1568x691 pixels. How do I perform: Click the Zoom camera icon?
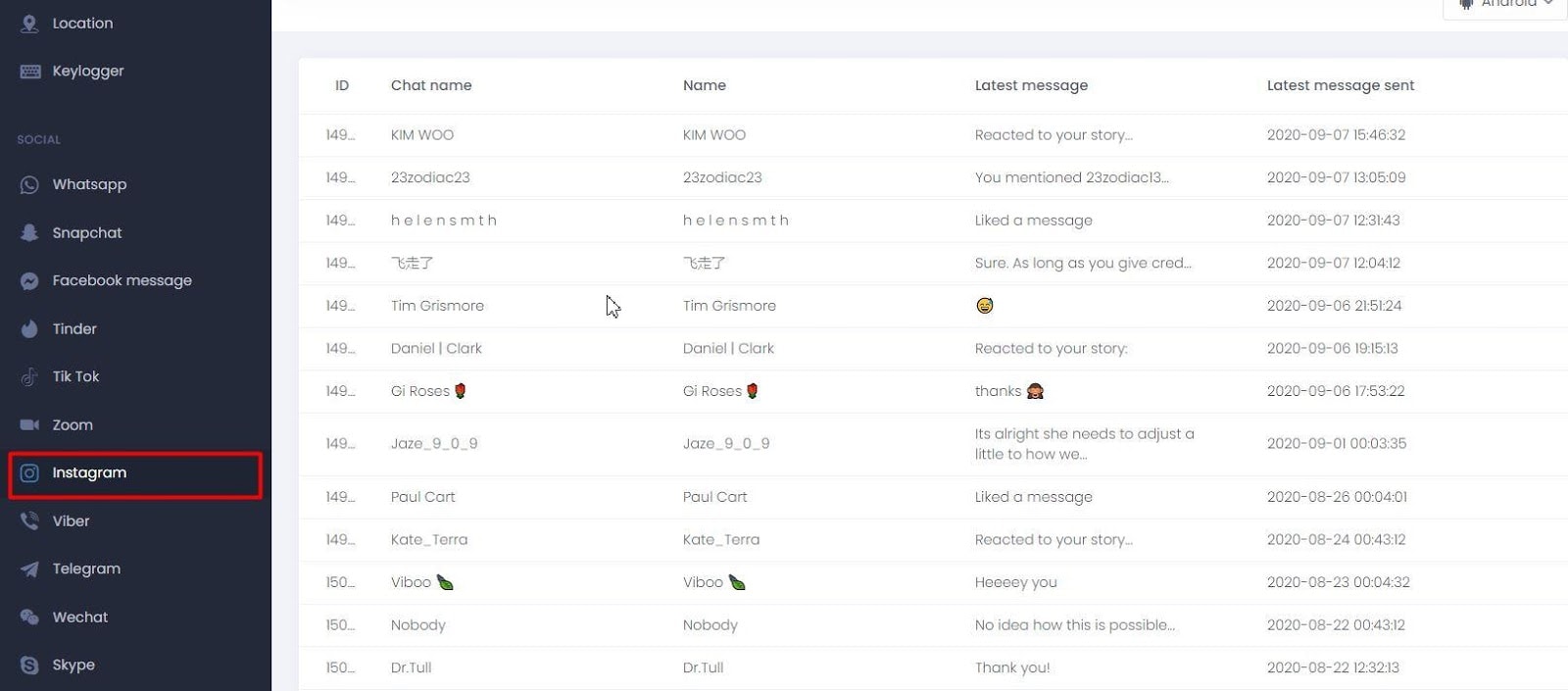[x=29, y=425]
